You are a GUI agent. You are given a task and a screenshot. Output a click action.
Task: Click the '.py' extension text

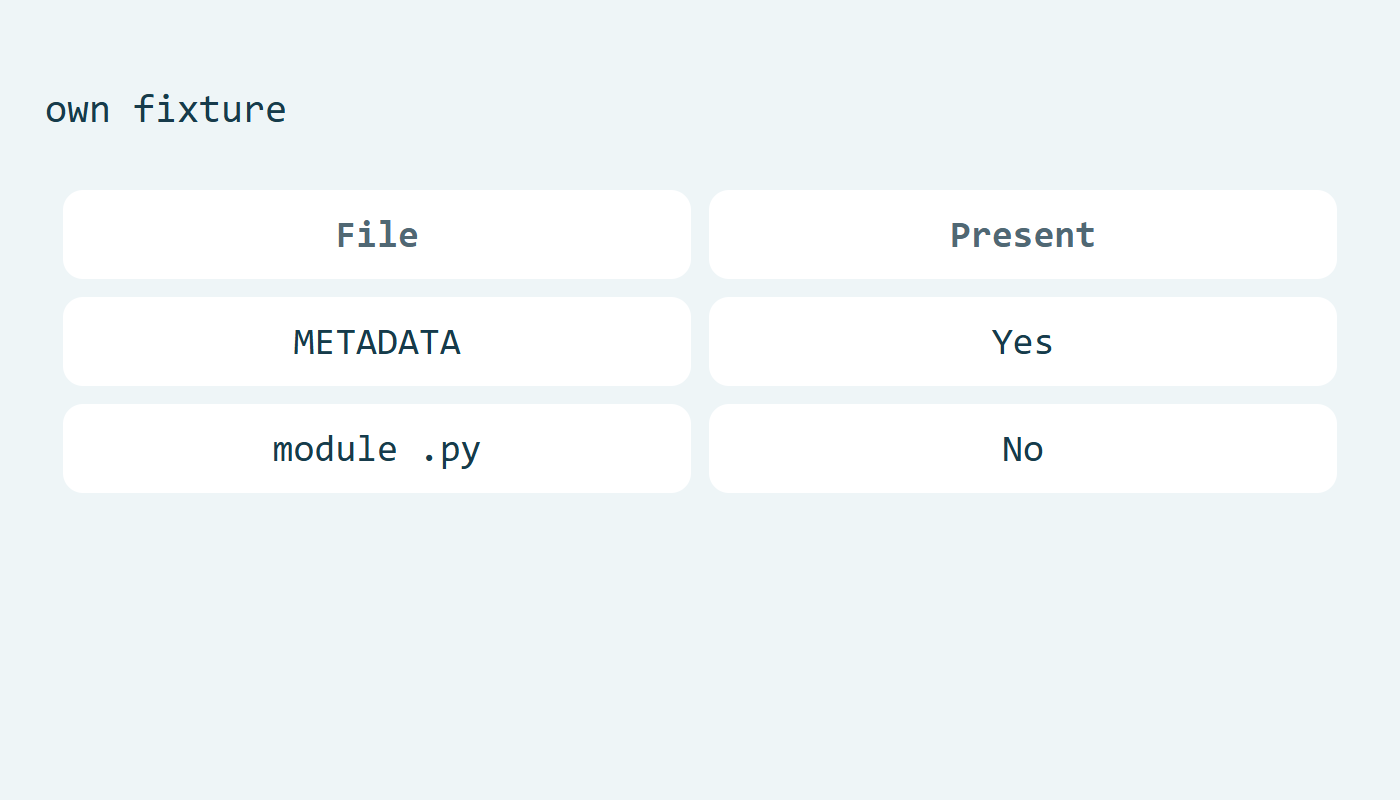450,451
